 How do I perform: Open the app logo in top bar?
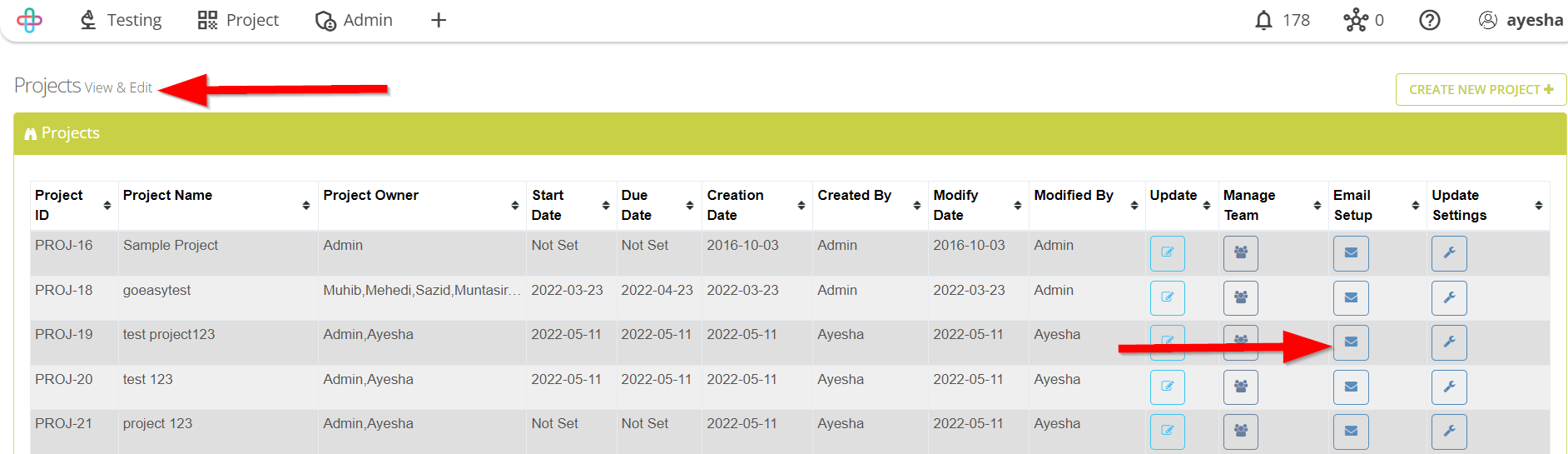coord(29,20)
